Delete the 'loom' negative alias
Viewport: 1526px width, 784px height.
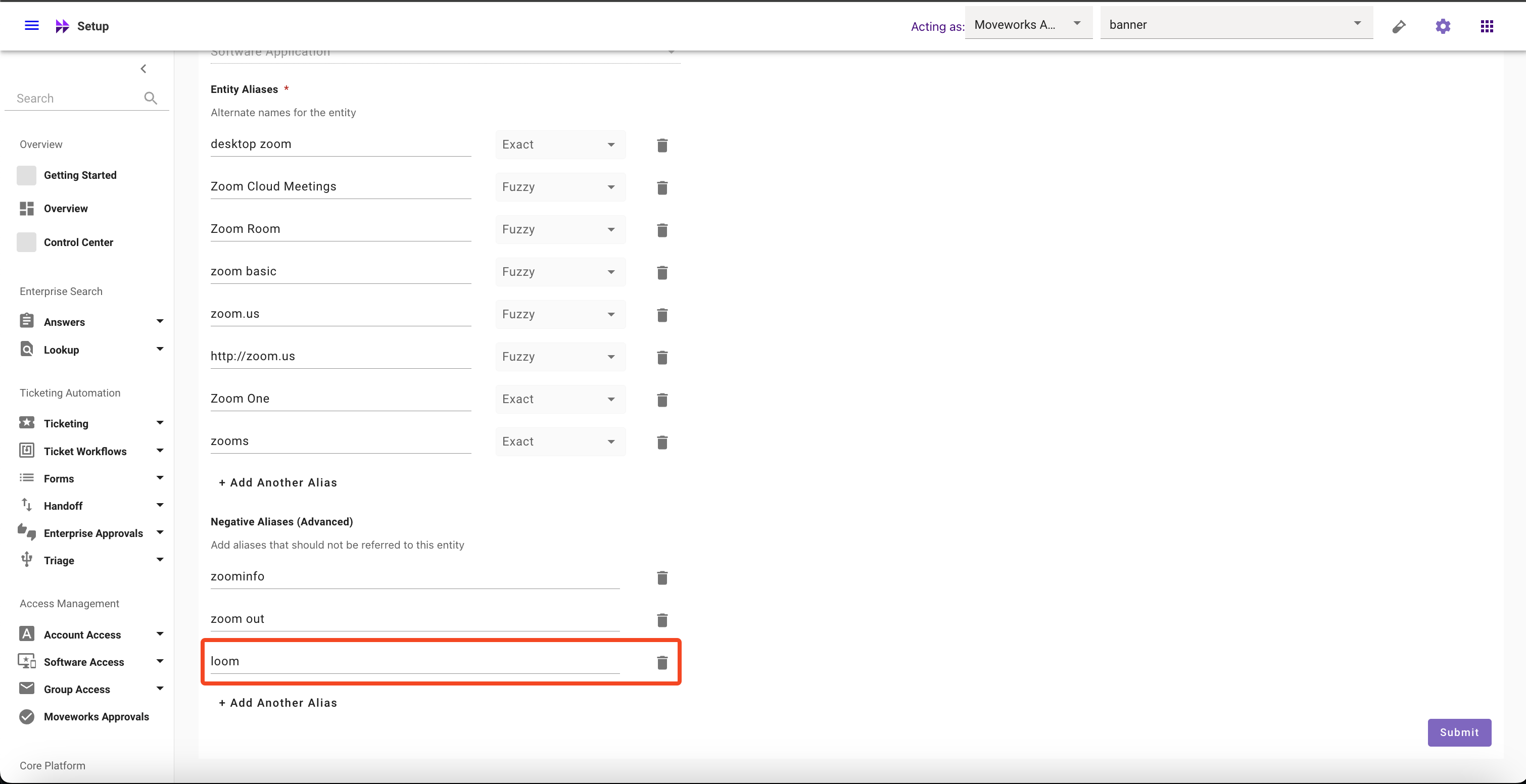[662, 662]
